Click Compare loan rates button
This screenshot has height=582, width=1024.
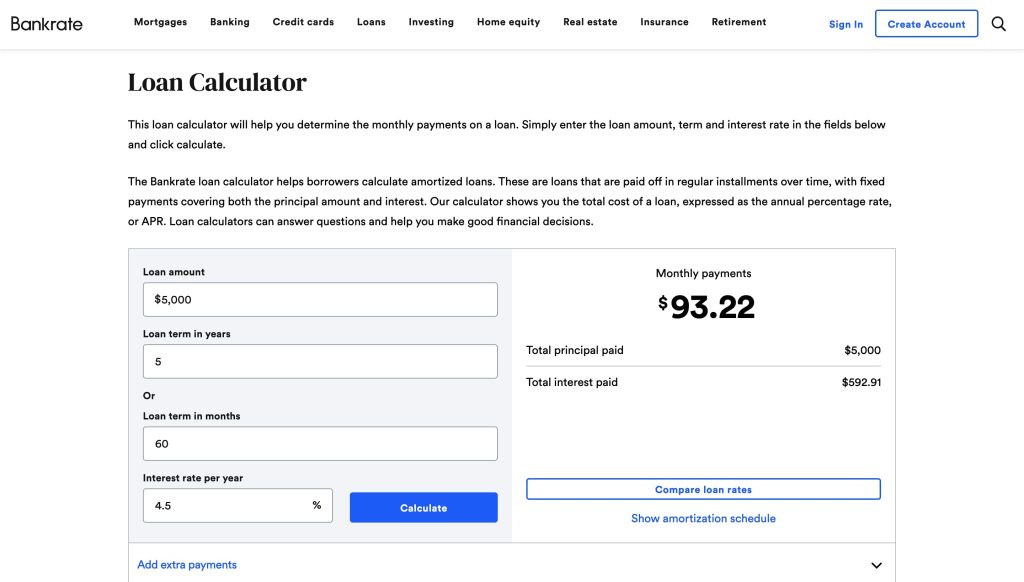(703, 489)
